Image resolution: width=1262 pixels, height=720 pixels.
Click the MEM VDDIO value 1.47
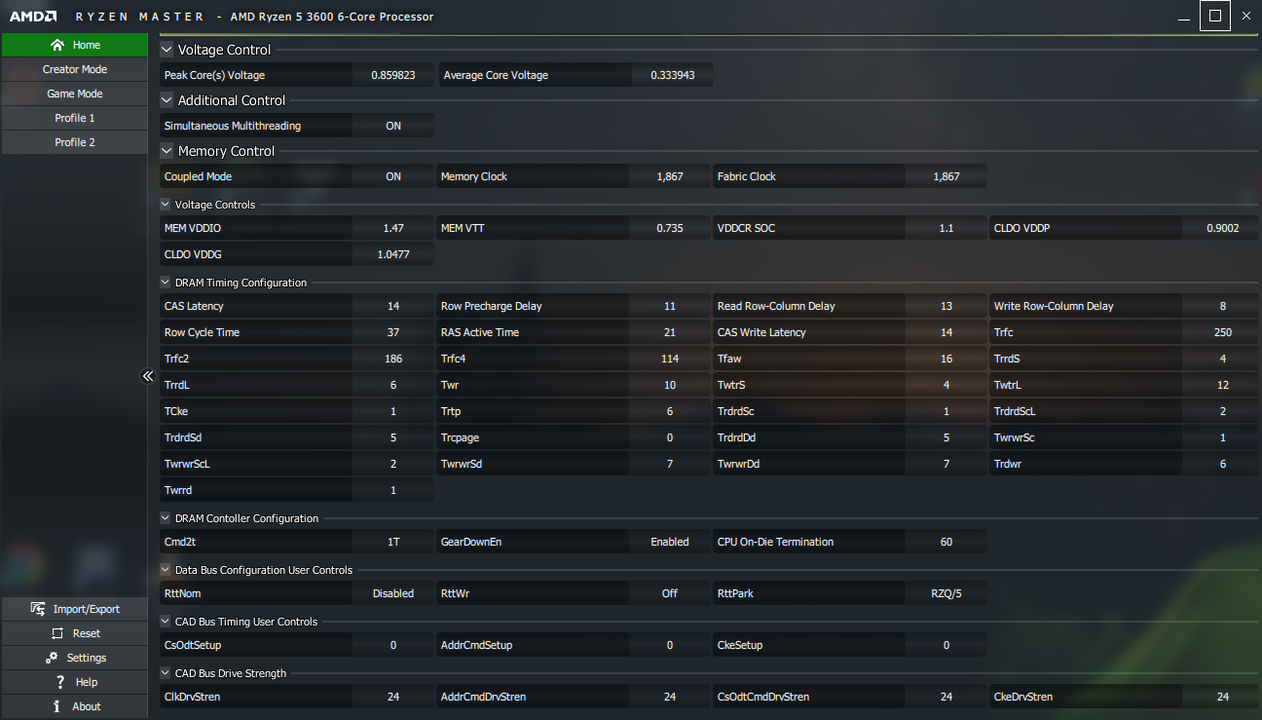[393, 228]
